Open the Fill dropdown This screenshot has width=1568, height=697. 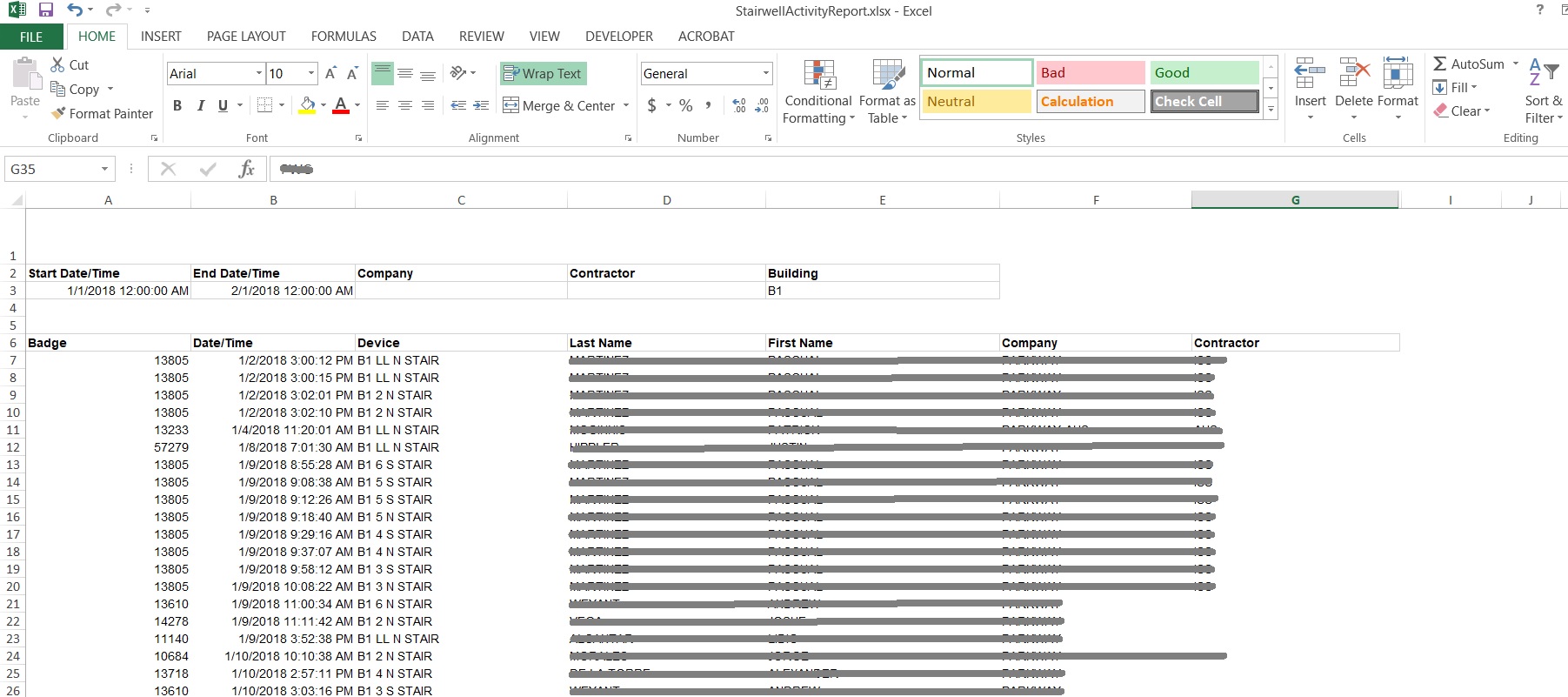pos(1456,87)
